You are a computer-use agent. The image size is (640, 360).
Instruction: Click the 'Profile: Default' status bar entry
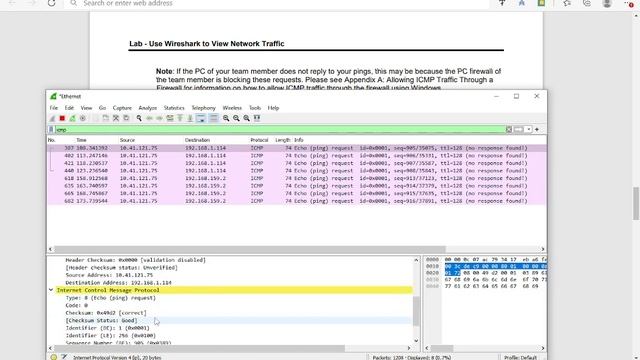coord(520,358)
